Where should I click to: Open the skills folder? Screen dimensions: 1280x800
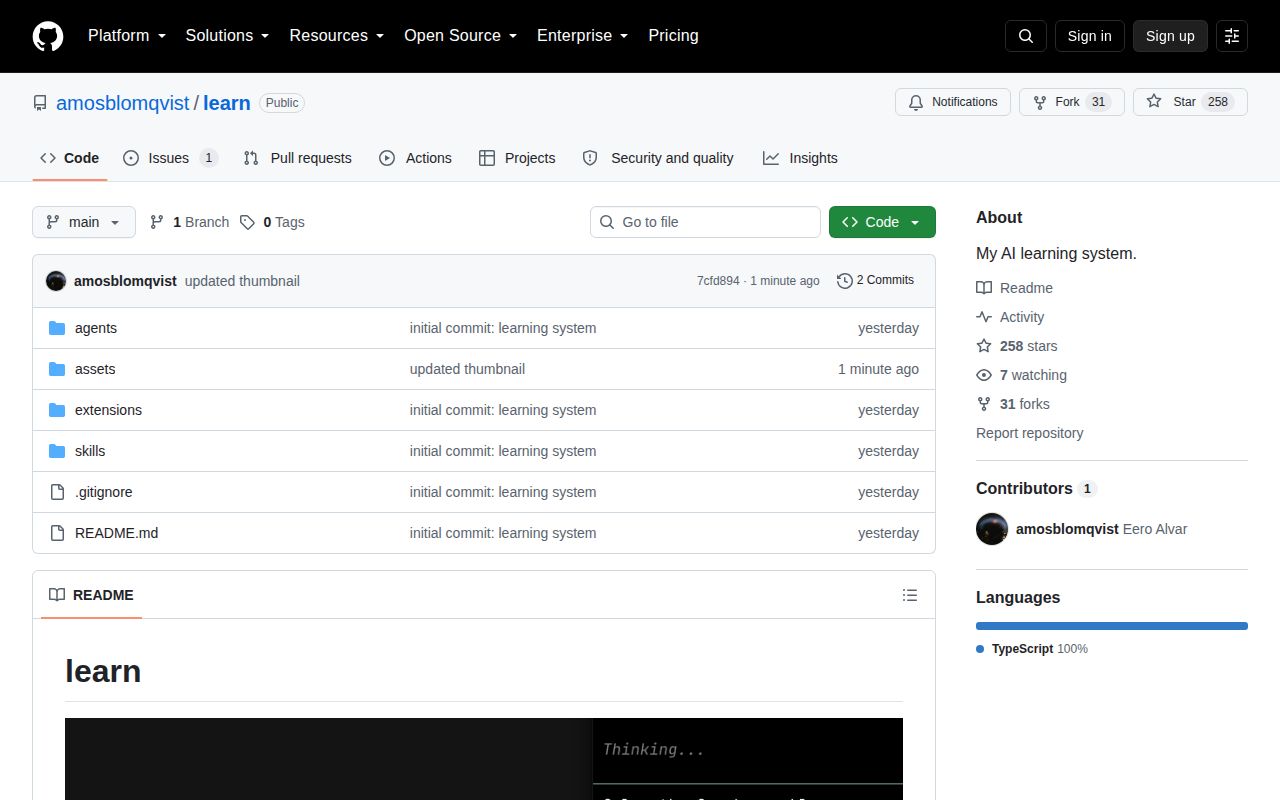(x=90, y=451)
